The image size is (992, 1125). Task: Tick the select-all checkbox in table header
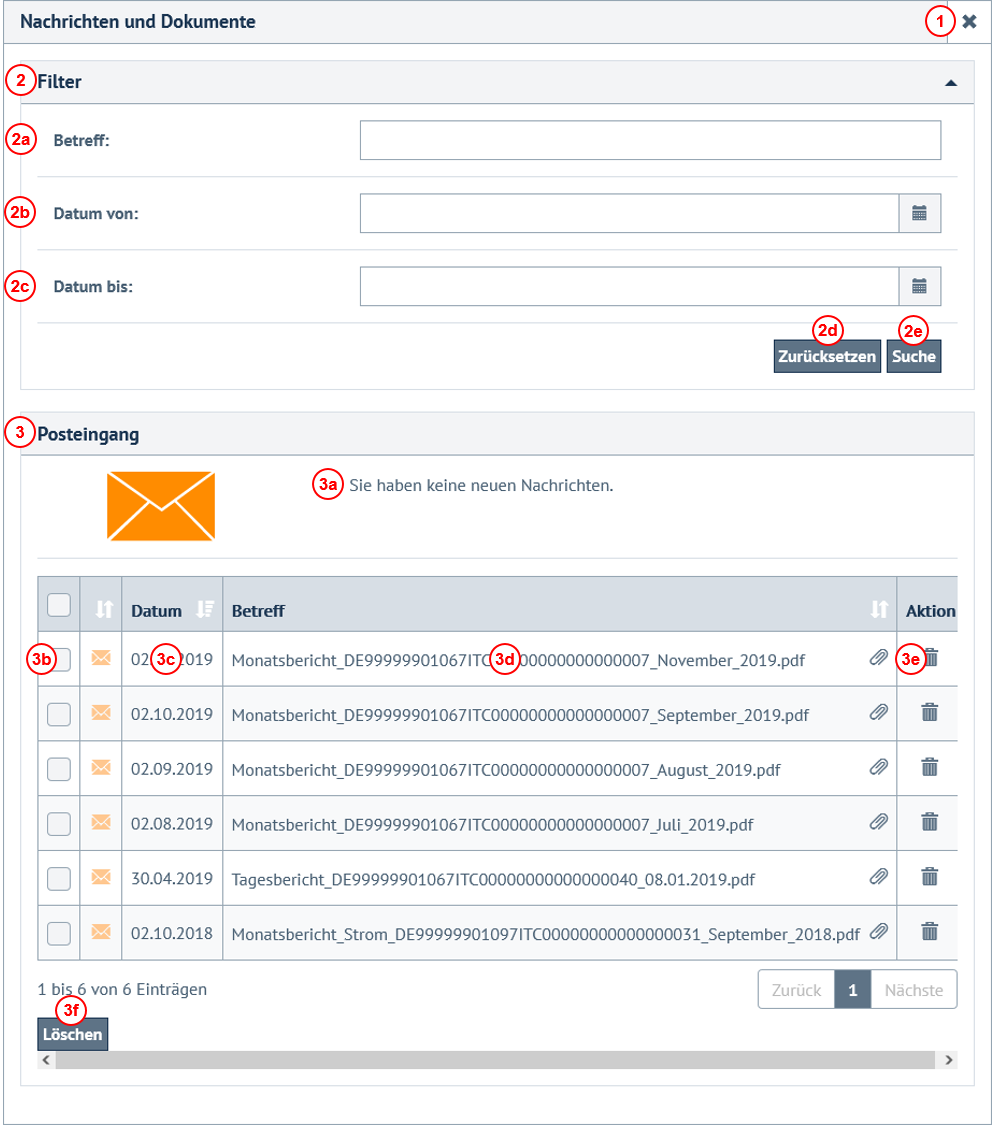[59, 604]
